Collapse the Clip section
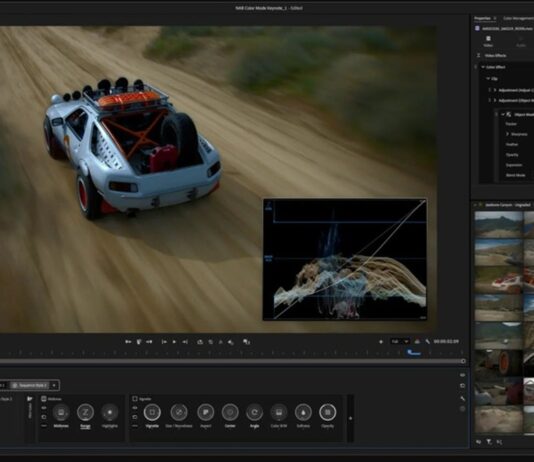 [x=488, y=79]
